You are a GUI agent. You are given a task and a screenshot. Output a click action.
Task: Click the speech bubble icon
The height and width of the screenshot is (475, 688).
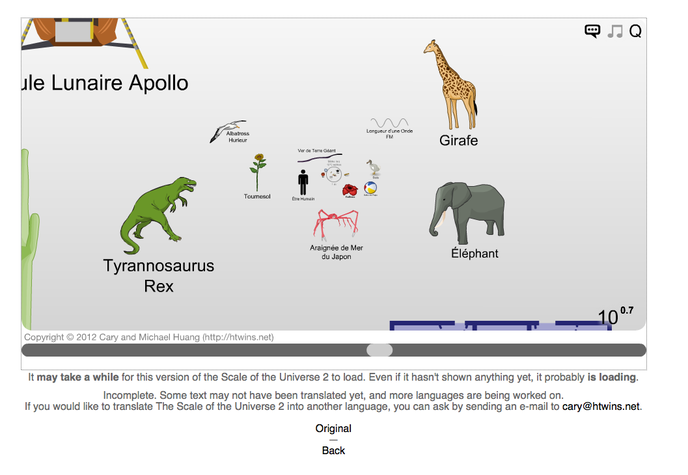tap(592, 31)
